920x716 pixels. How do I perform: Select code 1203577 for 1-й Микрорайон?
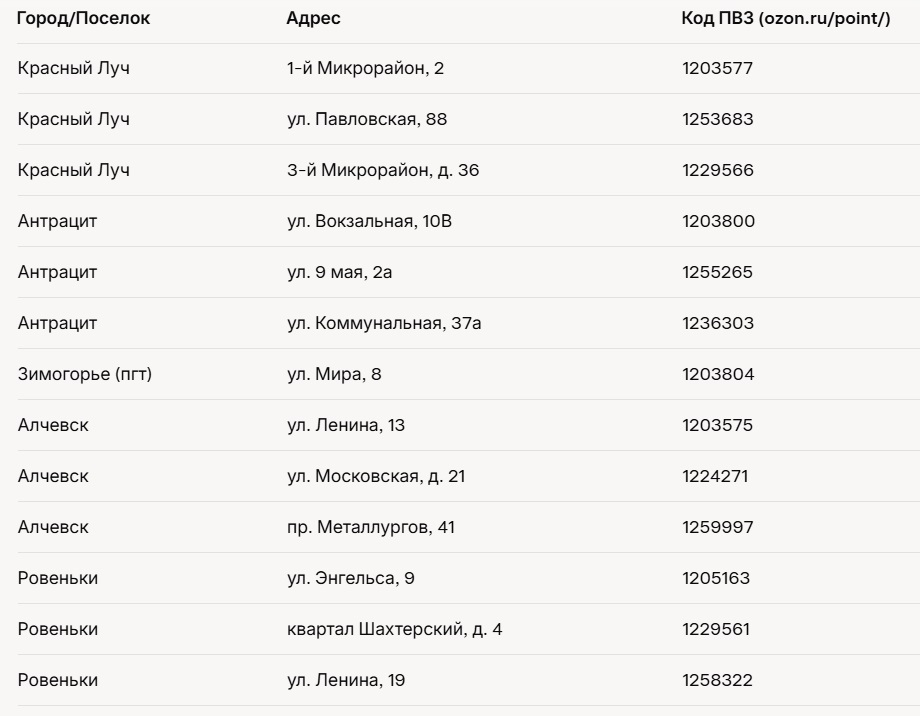click(x=716, y=68)
